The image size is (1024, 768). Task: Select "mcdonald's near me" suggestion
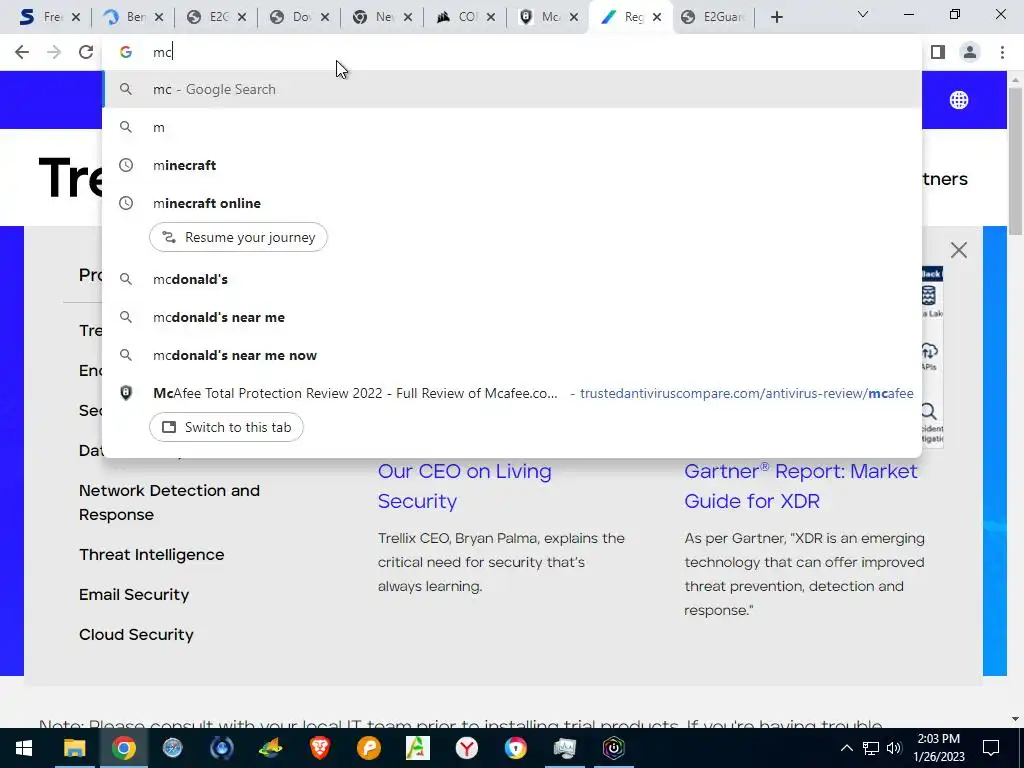[x=512, y=317]
